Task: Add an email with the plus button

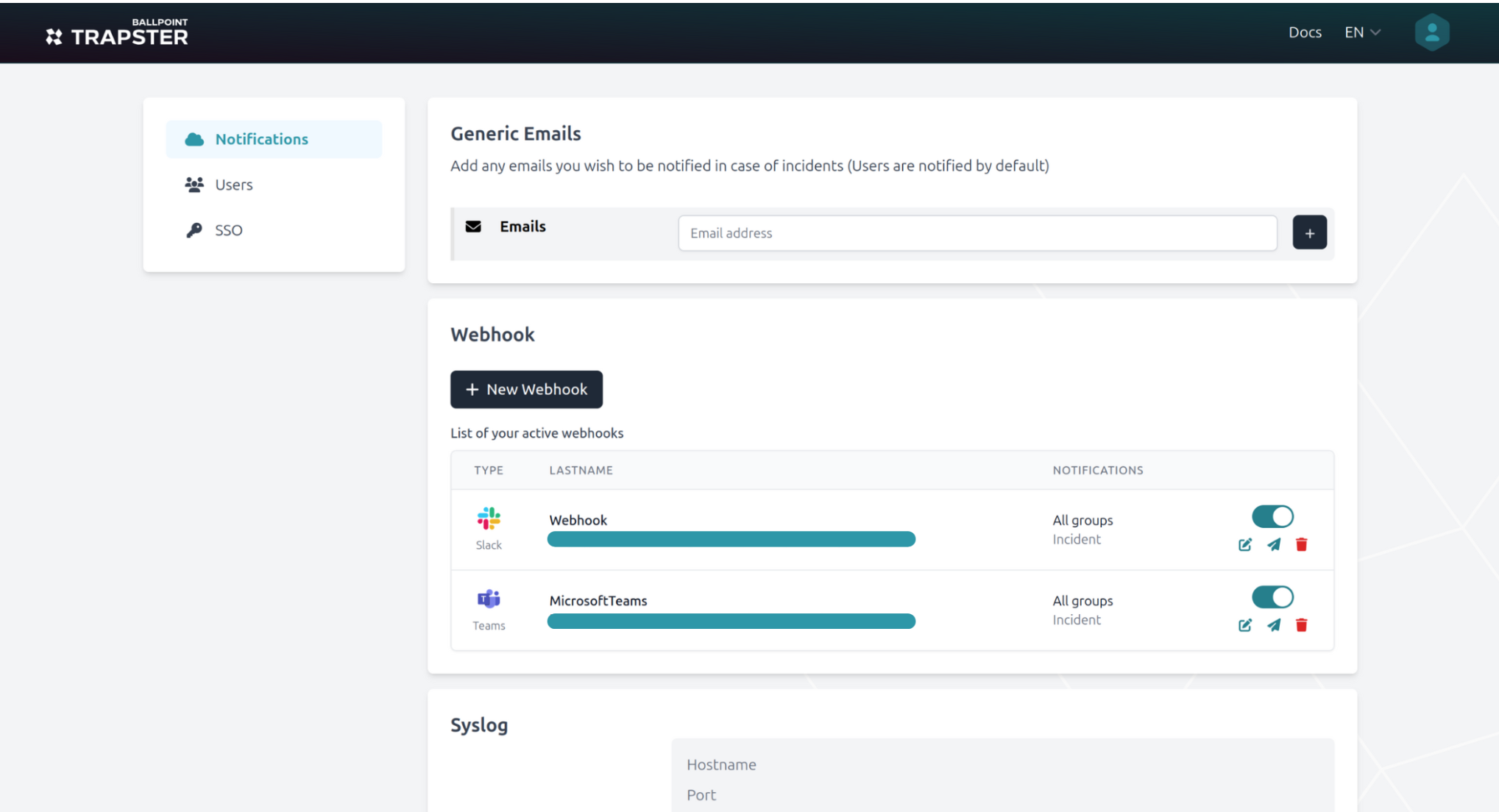Action: tap(1310, 232)
